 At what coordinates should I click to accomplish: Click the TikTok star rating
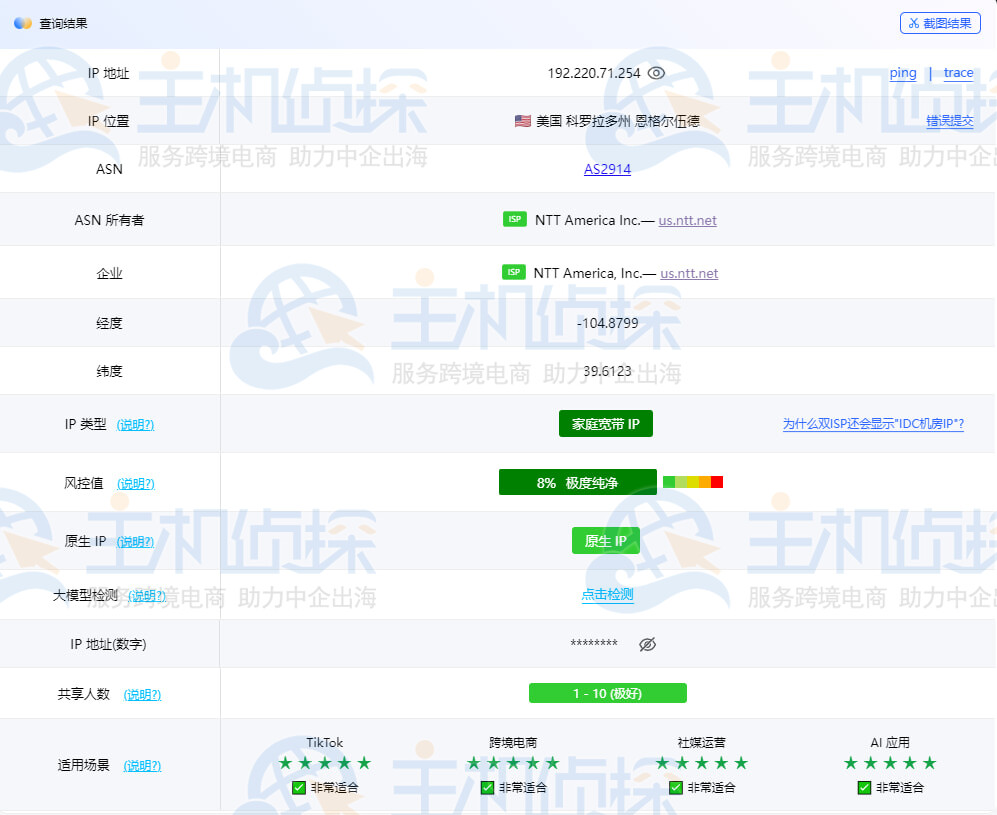point(325,763)
